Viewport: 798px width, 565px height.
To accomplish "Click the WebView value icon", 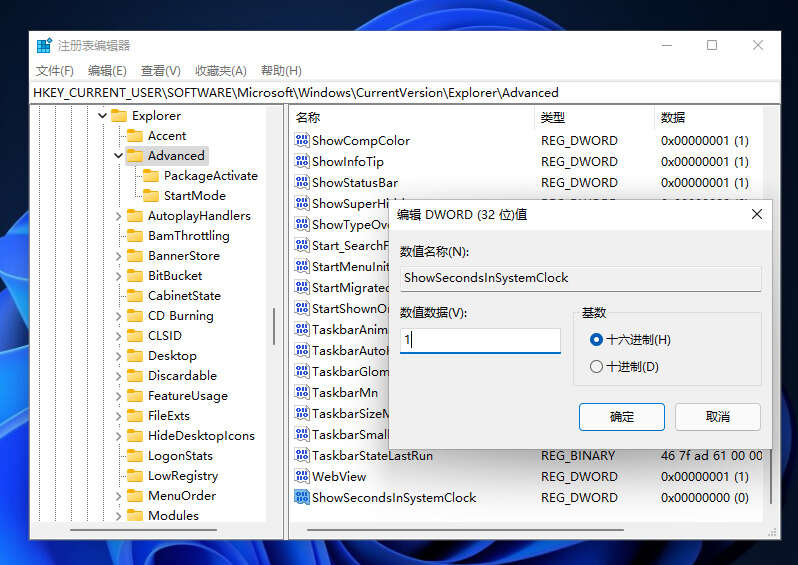I will click(302, 476).
